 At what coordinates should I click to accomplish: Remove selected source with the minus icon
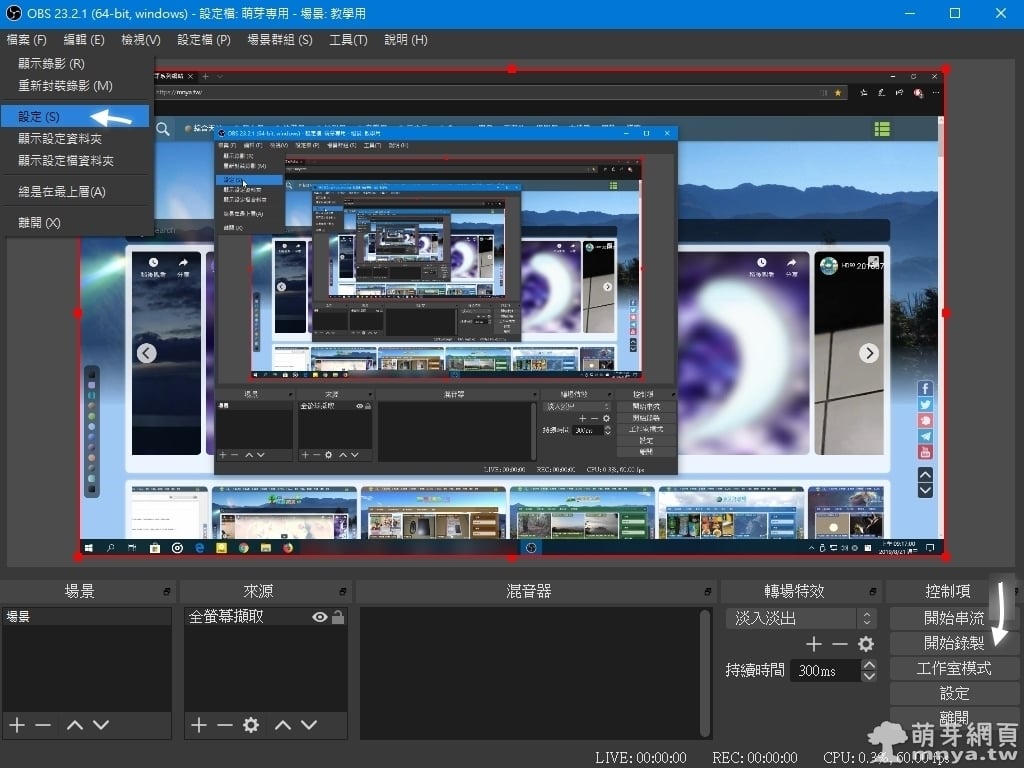click(x=225, y=725)
